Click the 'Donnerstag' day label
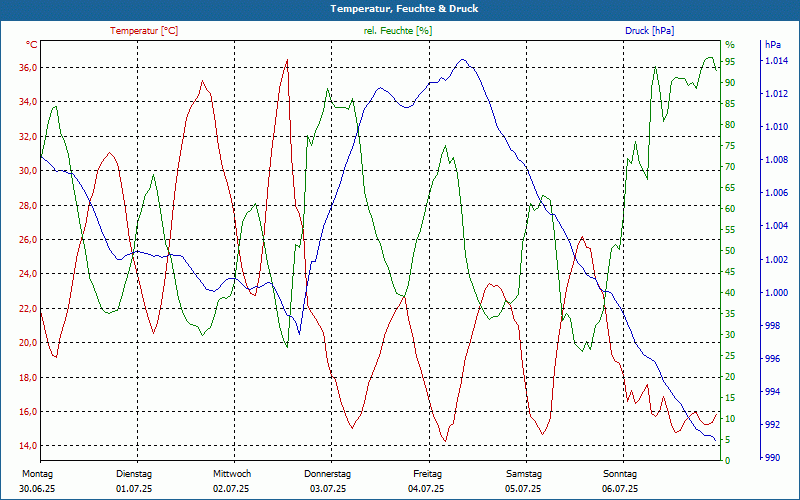The height and width of the screenshot is (500, 800). pos(328,474)
